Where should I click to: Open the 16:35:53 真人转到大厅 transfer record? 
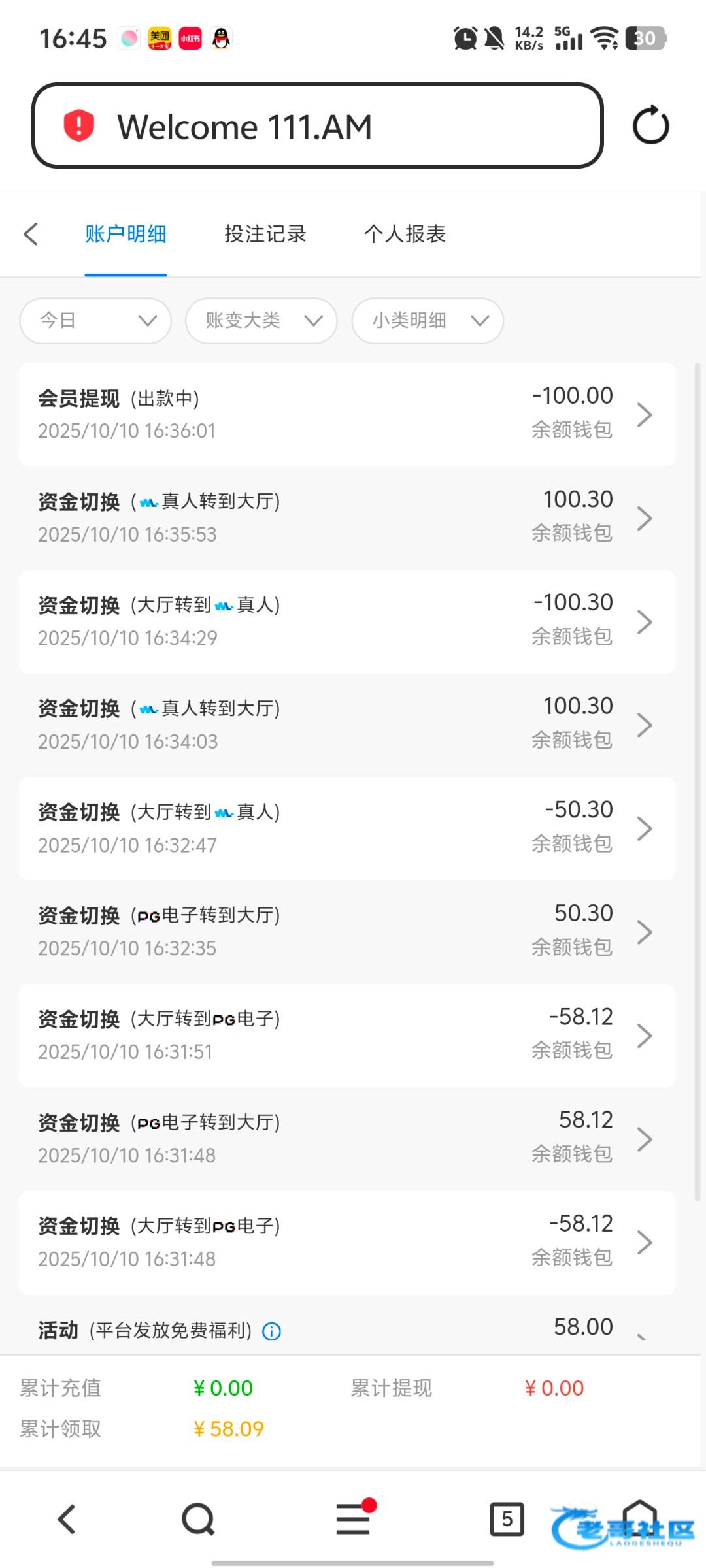tap(346, 517)
